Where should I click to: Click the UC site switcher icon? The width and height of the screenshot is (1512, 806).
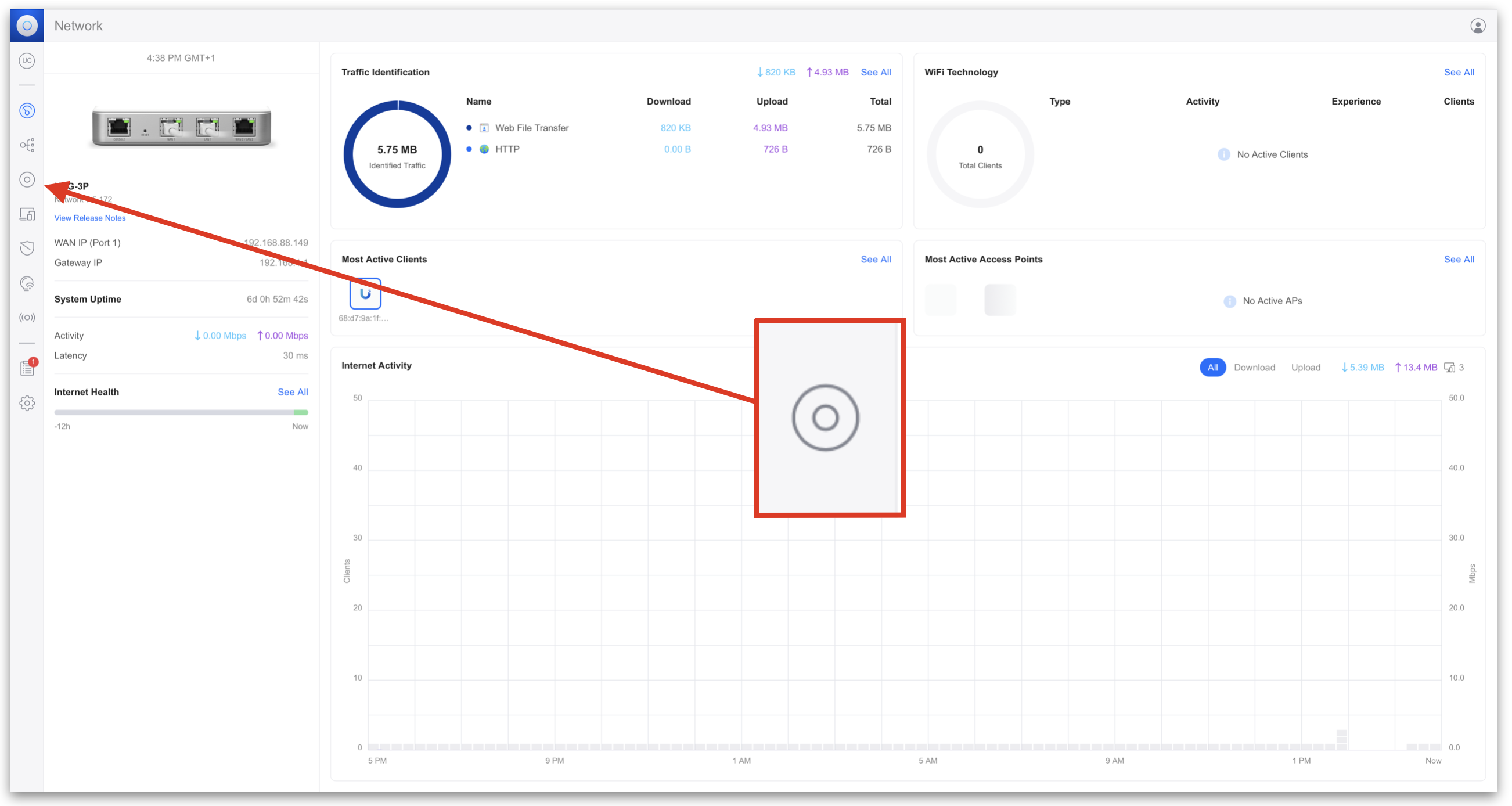(27, 60)
